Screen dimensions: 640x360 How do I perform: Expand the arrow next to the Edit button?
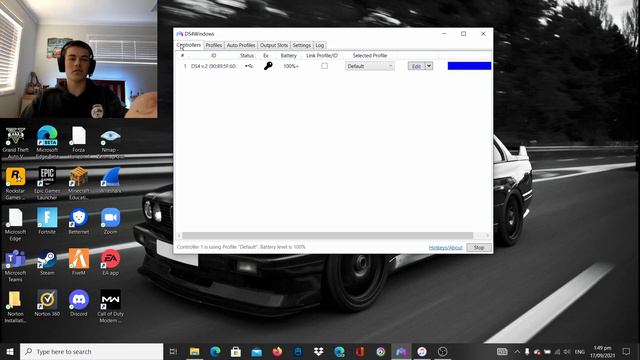click(429, 66)
